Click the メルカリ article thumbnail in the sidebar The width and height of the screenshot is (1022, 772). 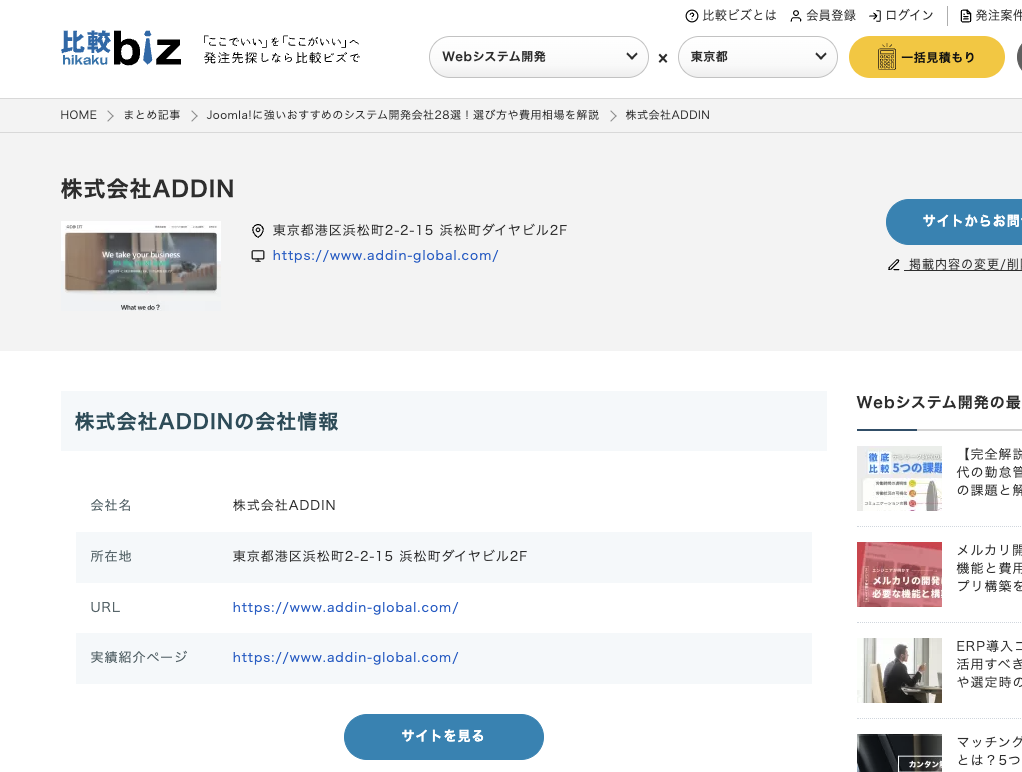coord(899,574)
